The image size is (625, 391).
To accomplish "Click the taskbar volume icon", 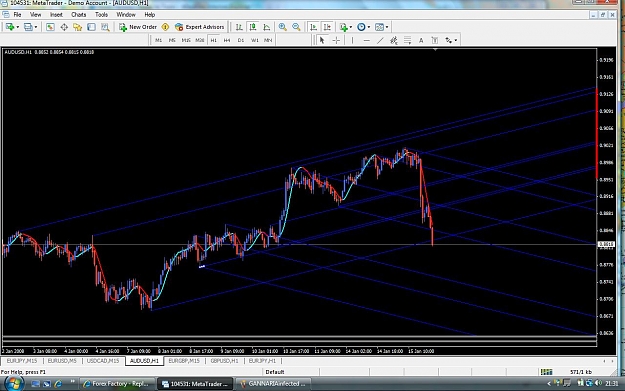I will 598,383.
